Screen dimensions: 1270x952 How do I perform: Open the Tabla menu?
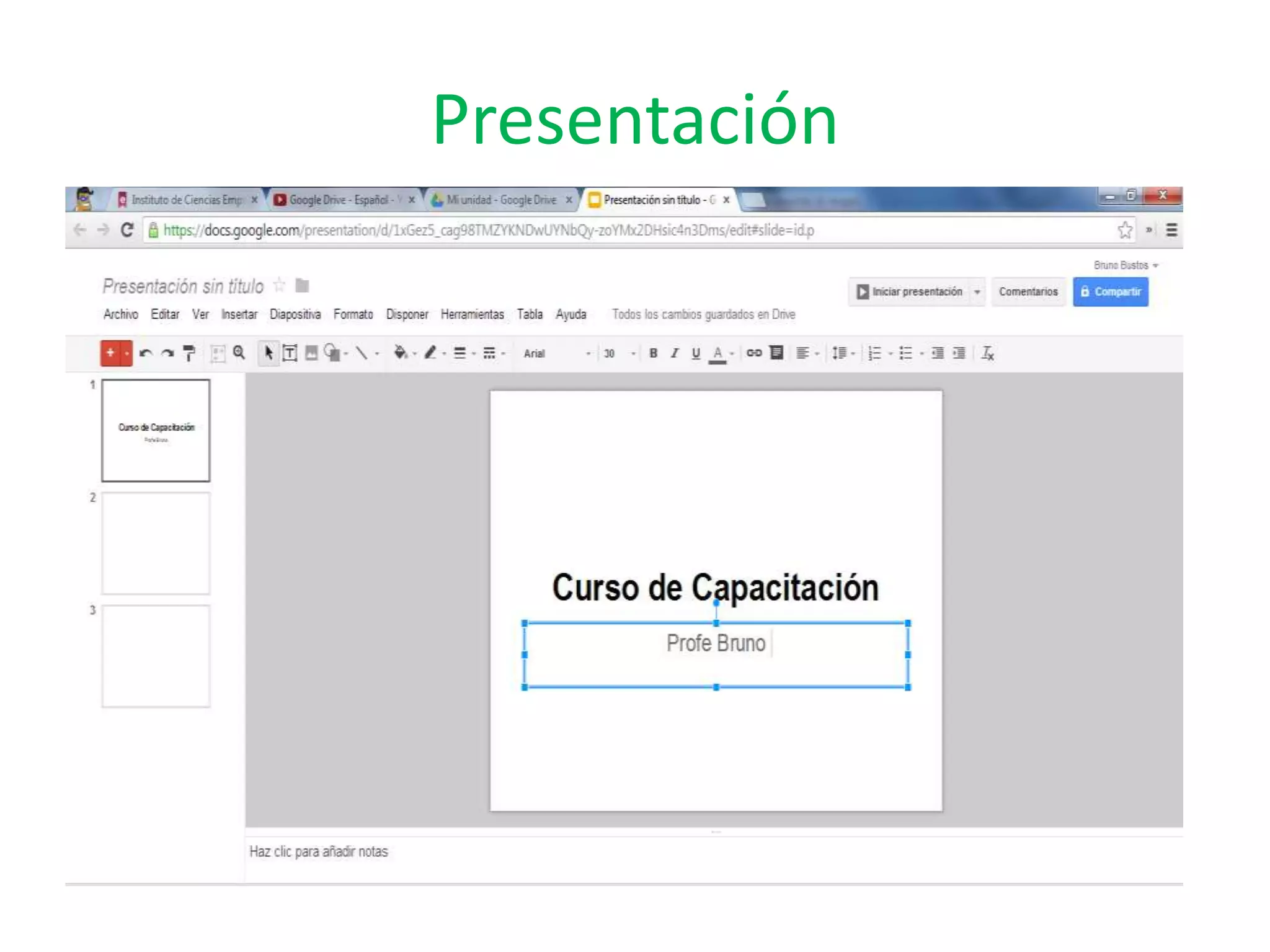coord(530,314)
